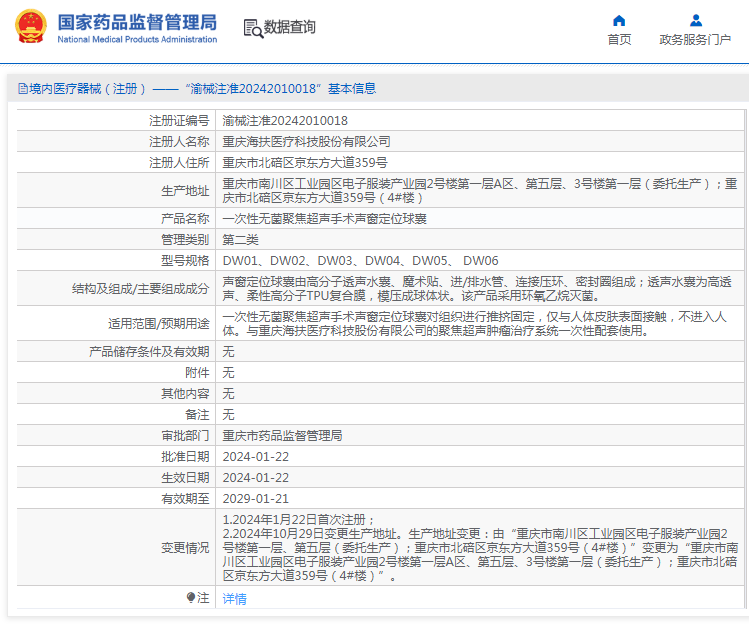Click the 批准日期 label cell
Screen dimensions: 749x626
pos(117,457)
